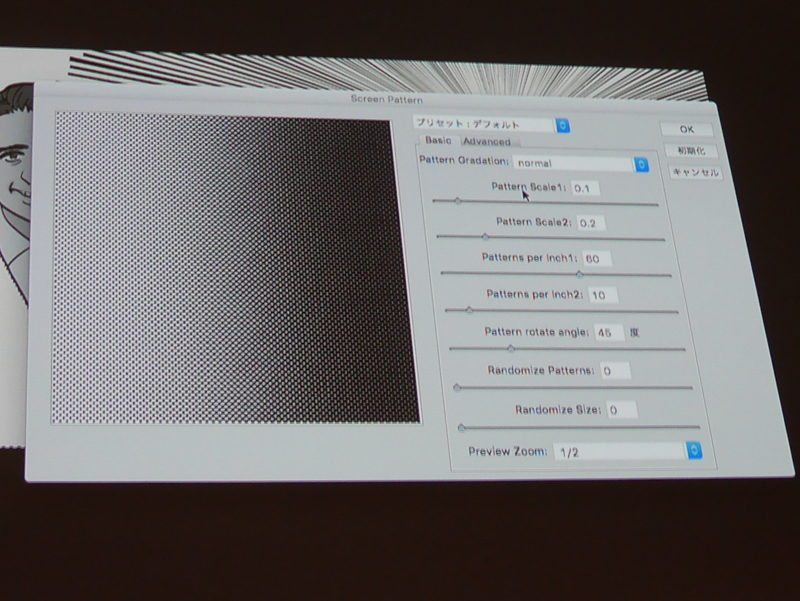Image resolution: width=800 pixels, height=601 pixels.
Task: Click the Randomize Patterns value field
Action: [x=615, y=371]
